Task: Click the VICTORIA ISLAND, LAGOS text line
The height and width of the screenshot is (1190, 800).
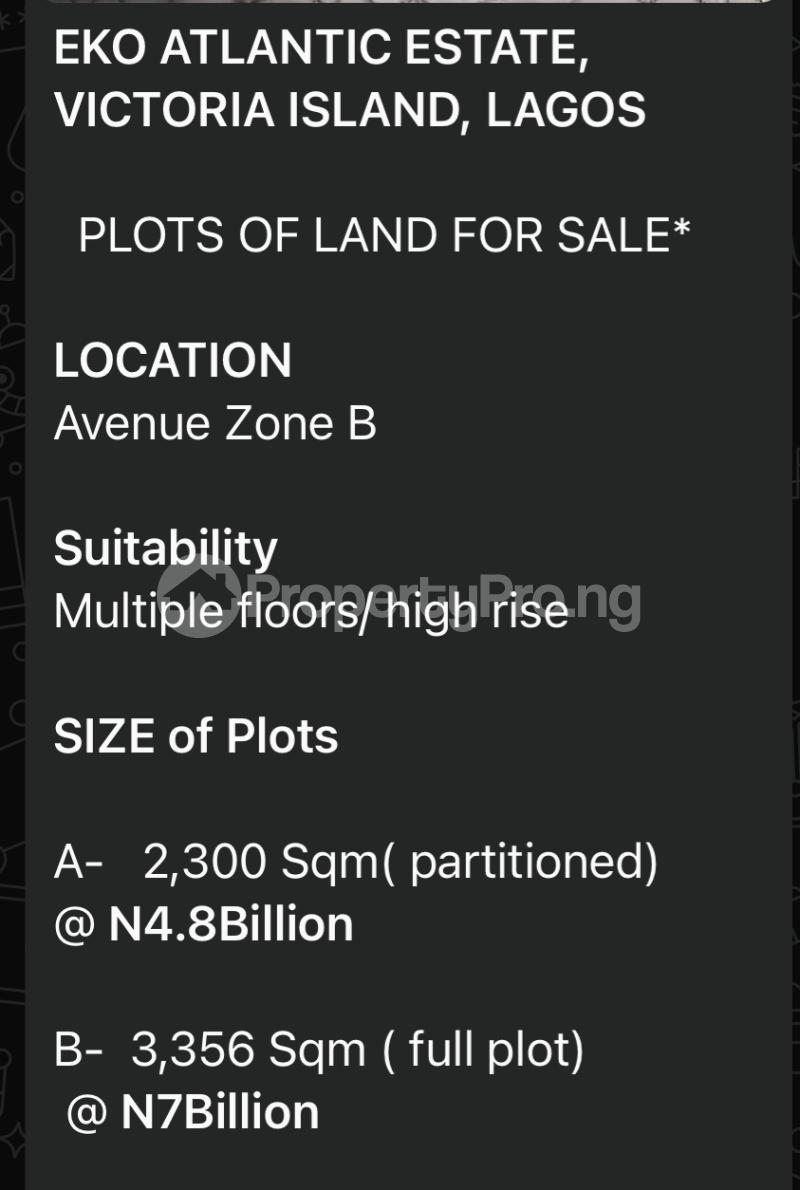Action: [x=350, y=109]
